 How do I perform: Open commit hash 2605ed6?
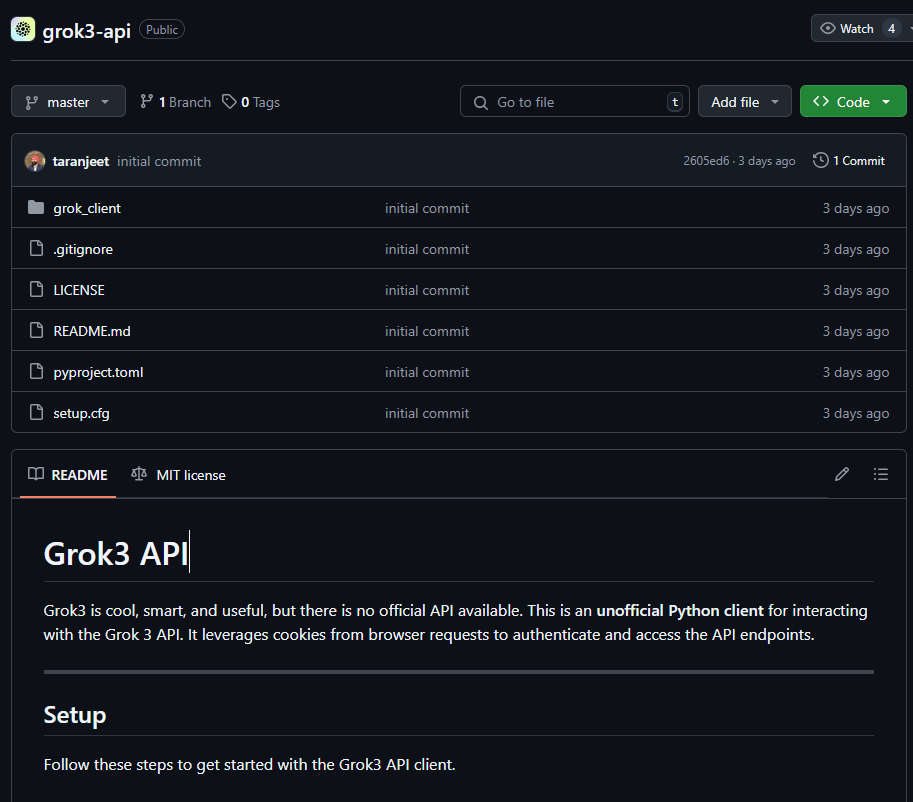tap(706, 161)
